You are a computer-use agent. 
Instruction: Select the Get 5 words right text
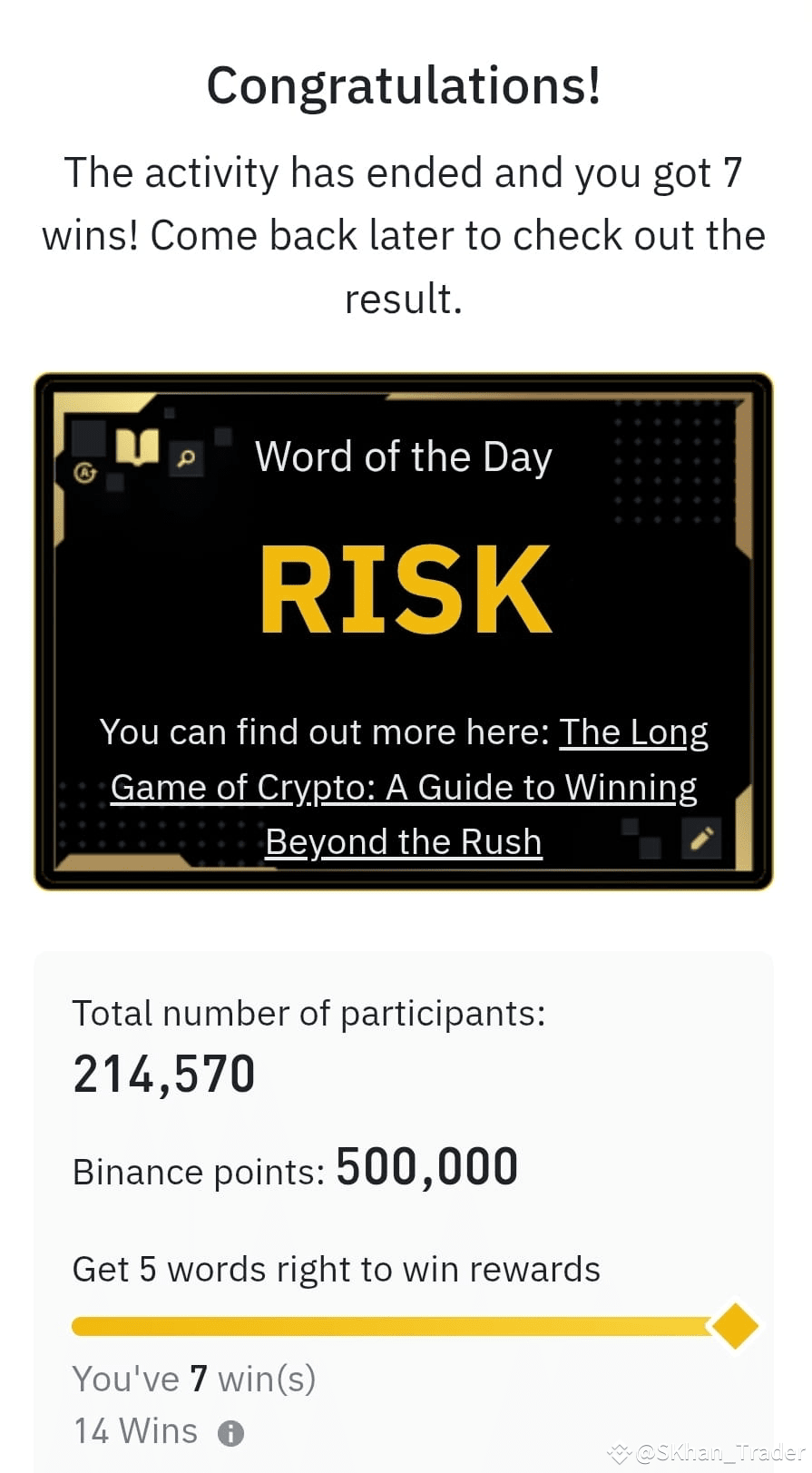click(335, 1269)
